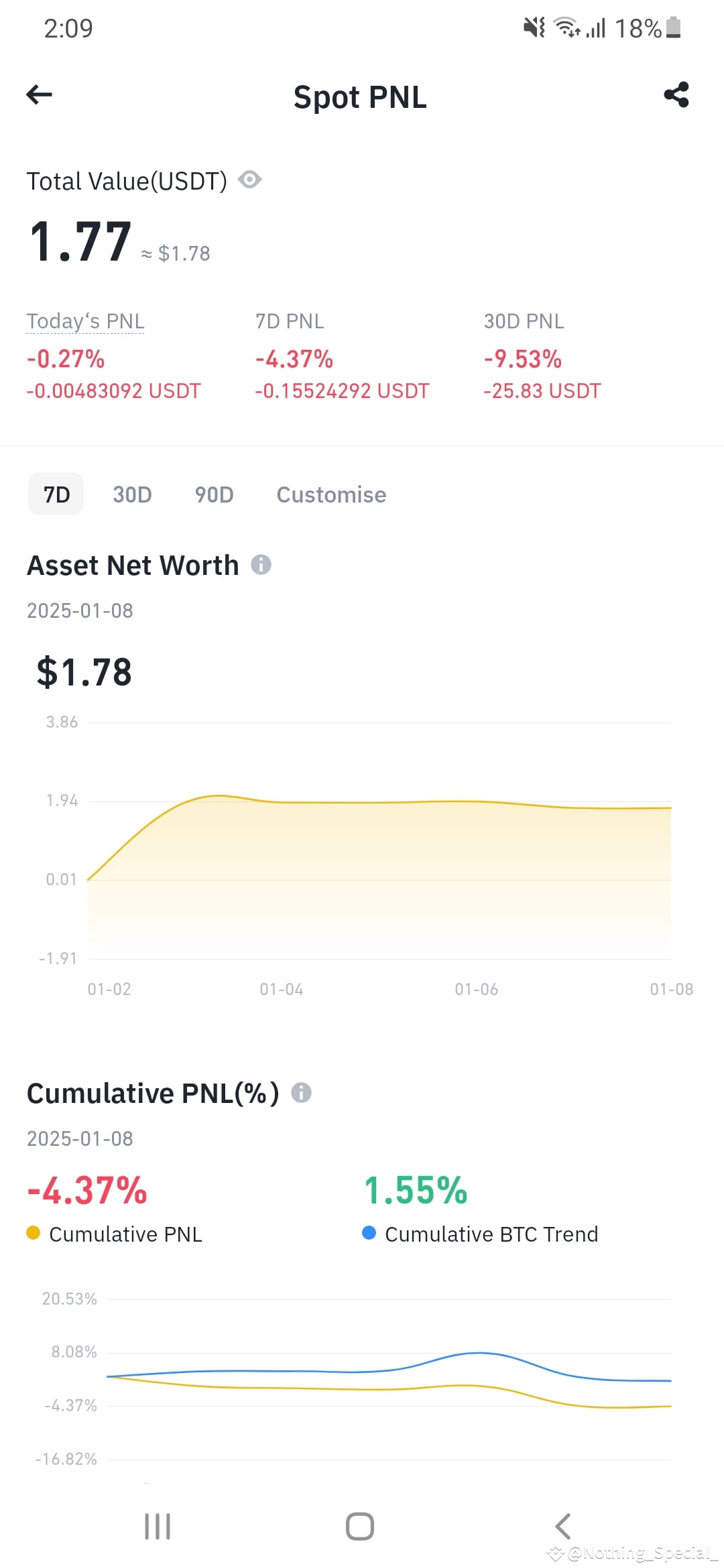
Task: Select the 7D time range tab
Action: point(56,494)
